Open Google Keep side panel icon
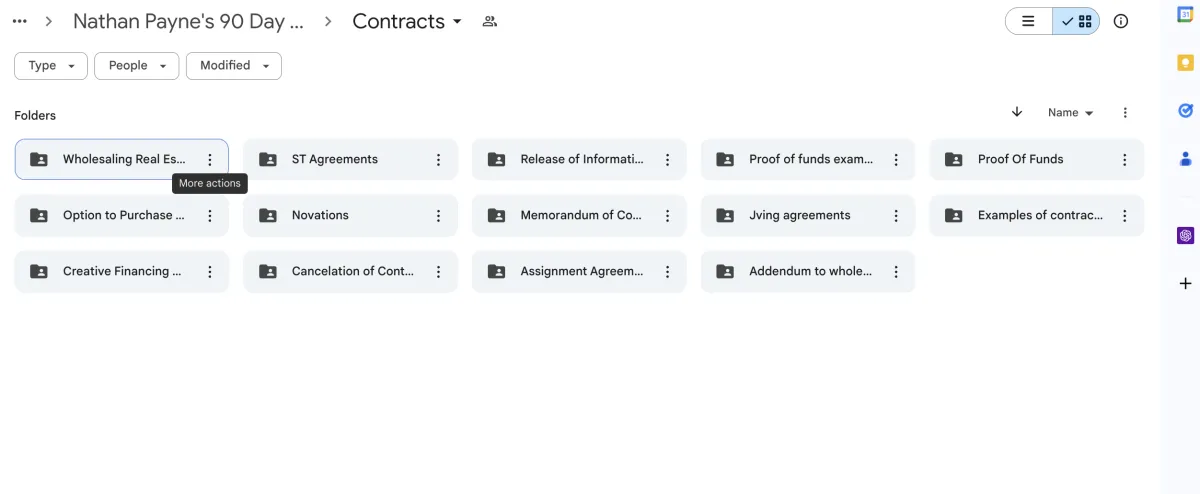The image size is (1200, 494). pyautogui.click(x=1185, y=63)
